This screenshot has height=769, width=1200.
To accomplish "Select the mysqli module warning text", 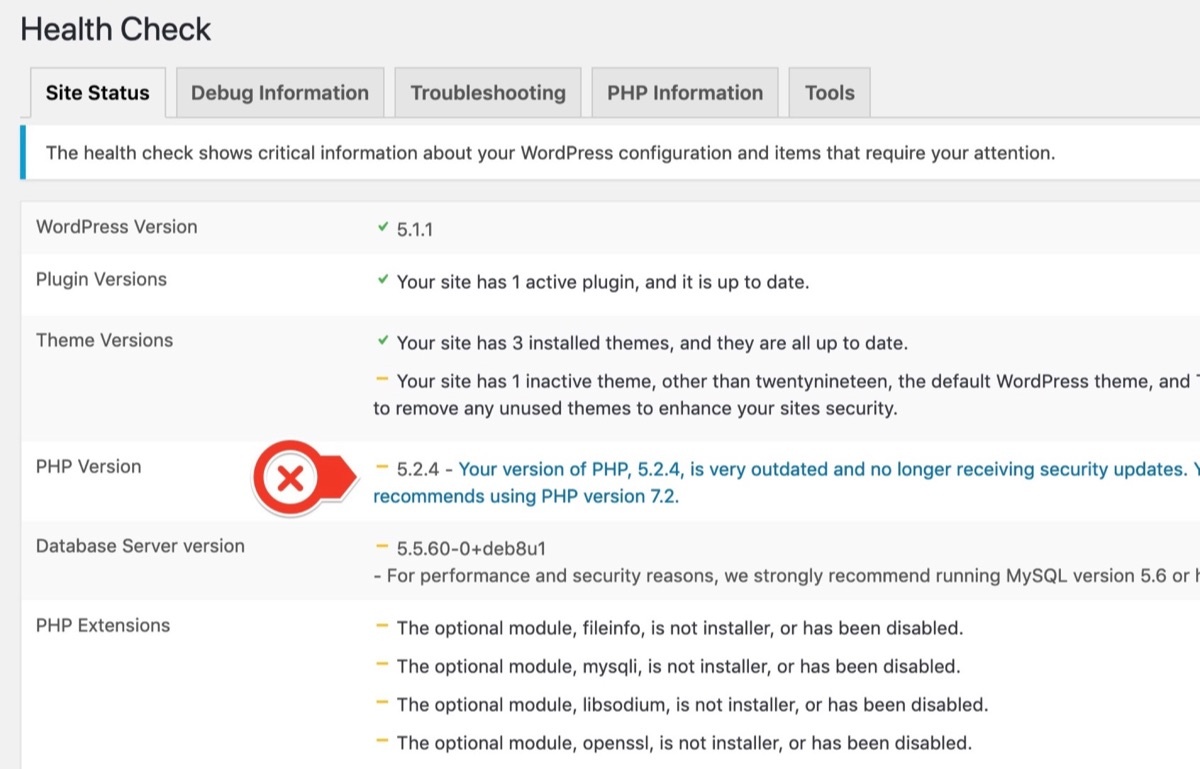I will point(678,667).
